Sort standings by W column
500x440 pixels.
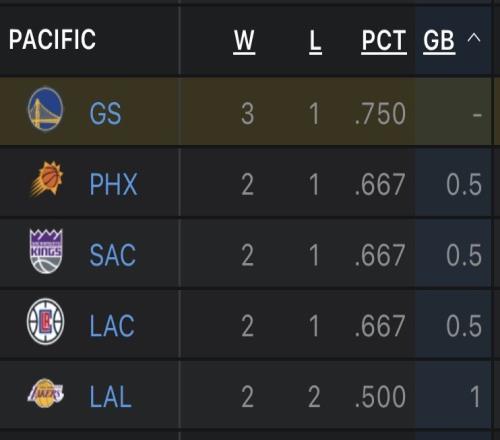point(244,42)
